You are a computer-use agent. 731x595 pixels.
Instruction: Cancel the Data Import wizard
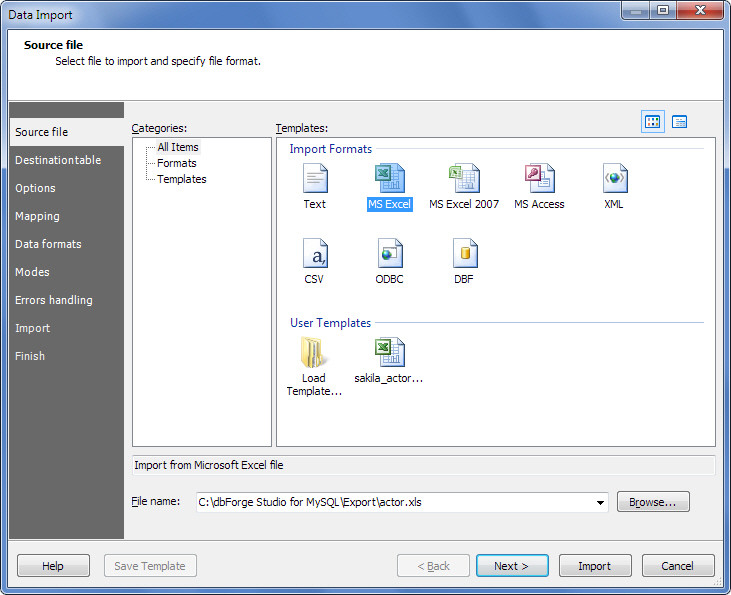(678, 566)
